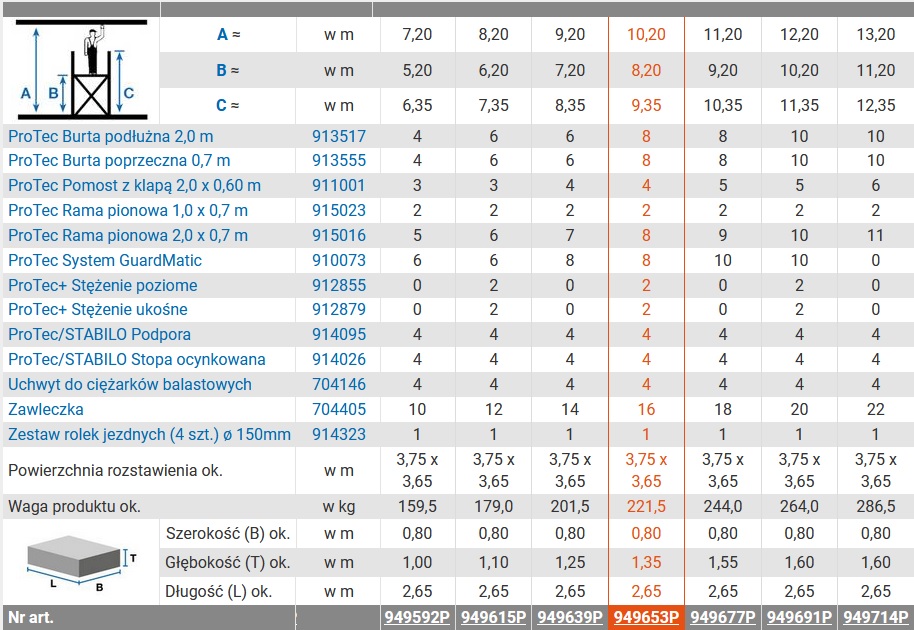This screenshot has width=914, height=630.
Task: Select the 'B ≈' row label
Action: pos(228,71)
